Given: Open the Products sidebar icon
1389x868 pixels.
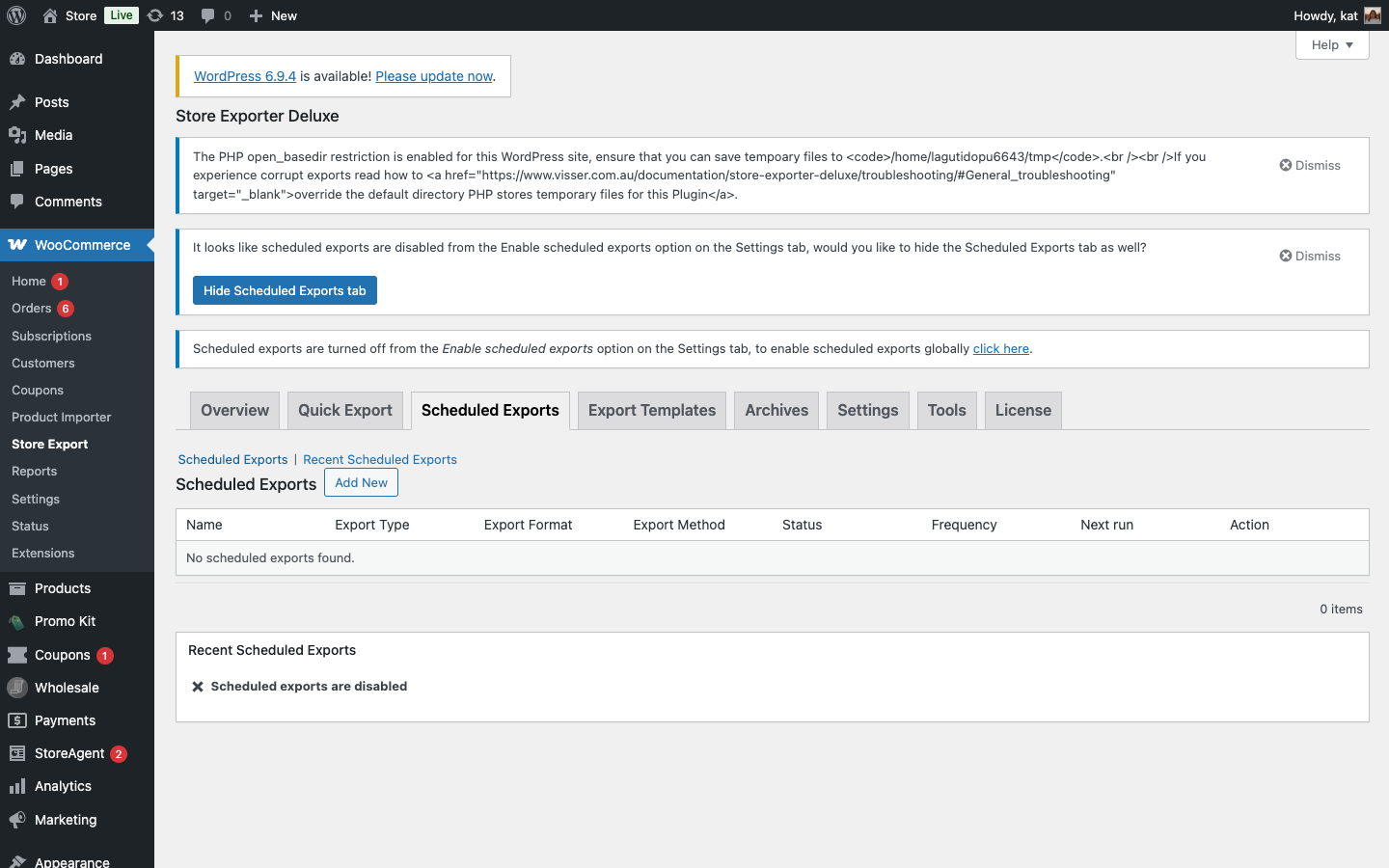Looking at the screenshot, I should (x=19, y=588).
